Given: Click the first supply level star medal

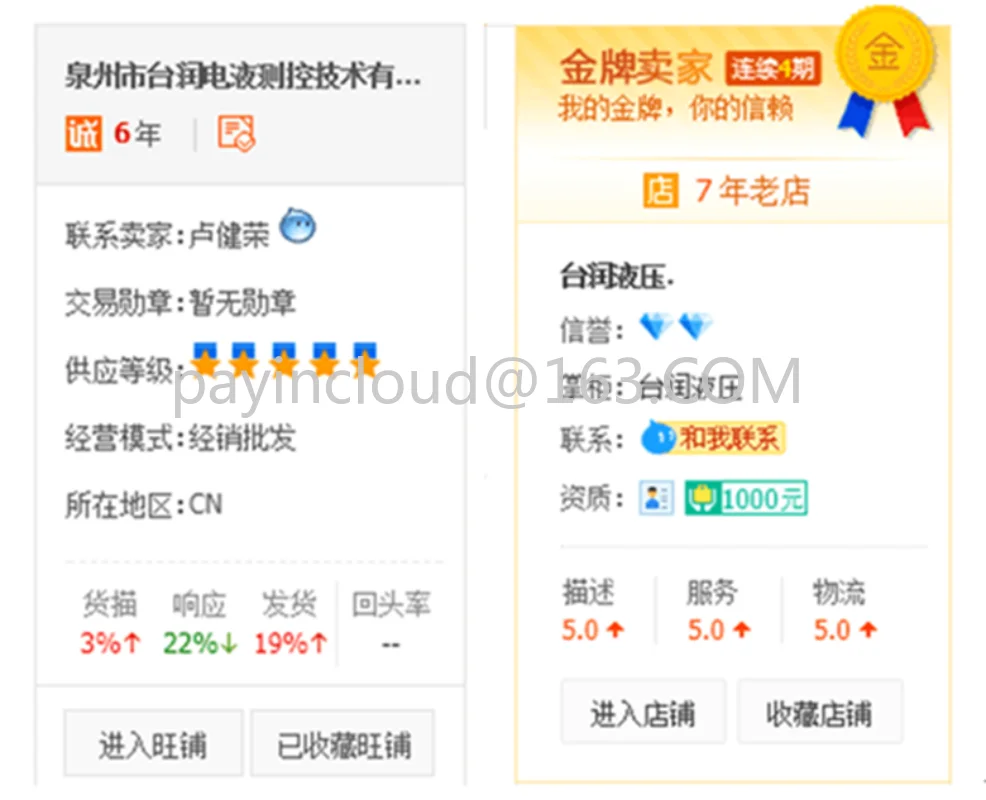Looking at the screenshot, I should click(x=205, y=360).
